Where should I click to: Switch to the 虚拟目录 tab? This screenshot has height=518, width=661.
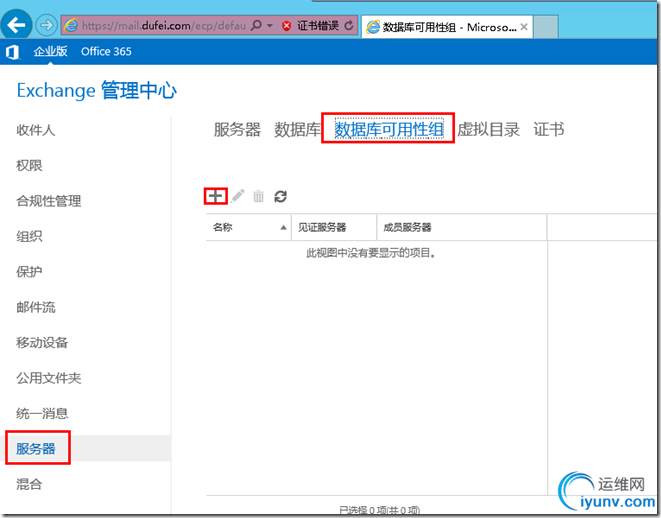489,129
